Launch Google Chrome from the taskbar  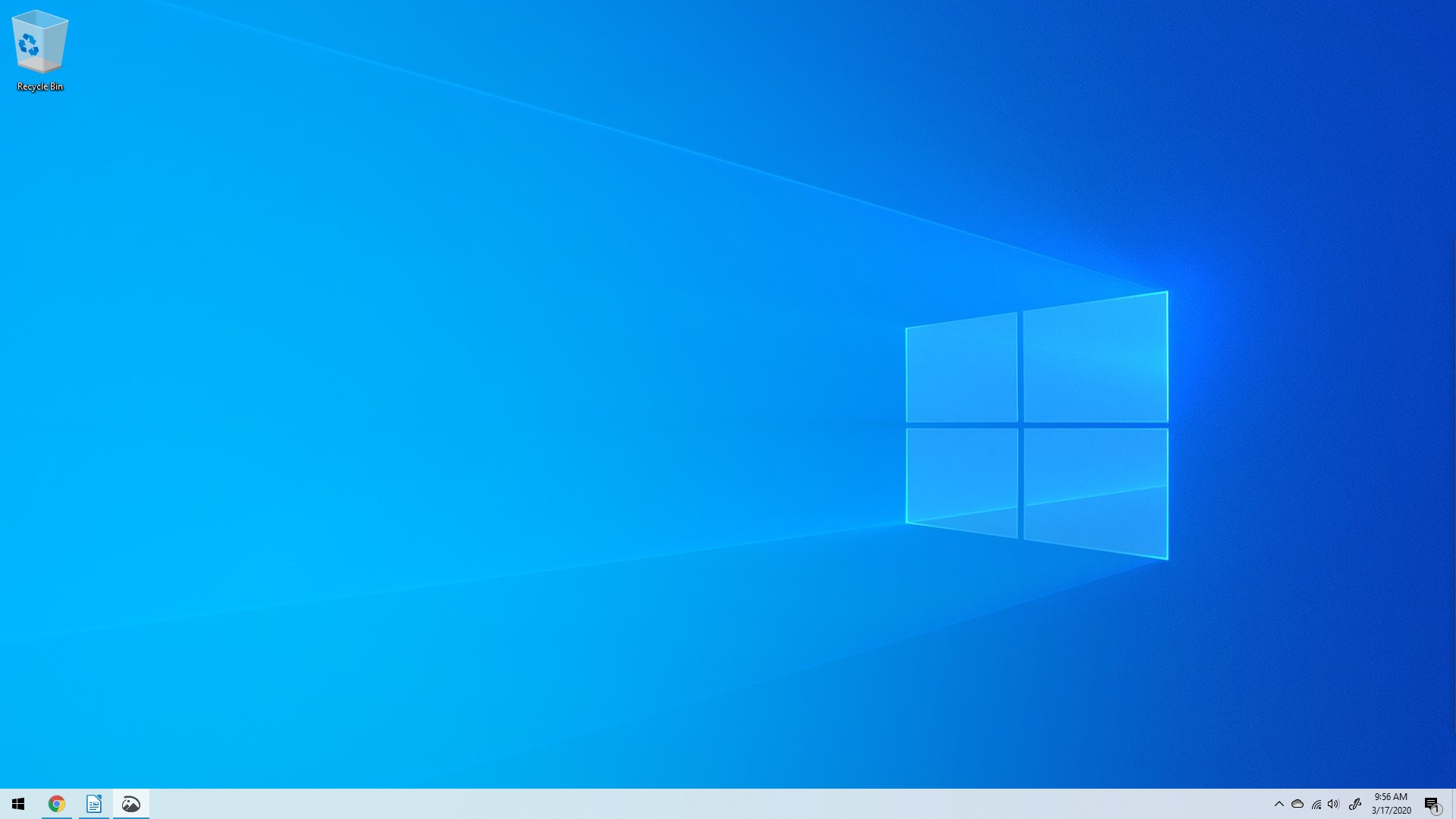coord(57,804)
